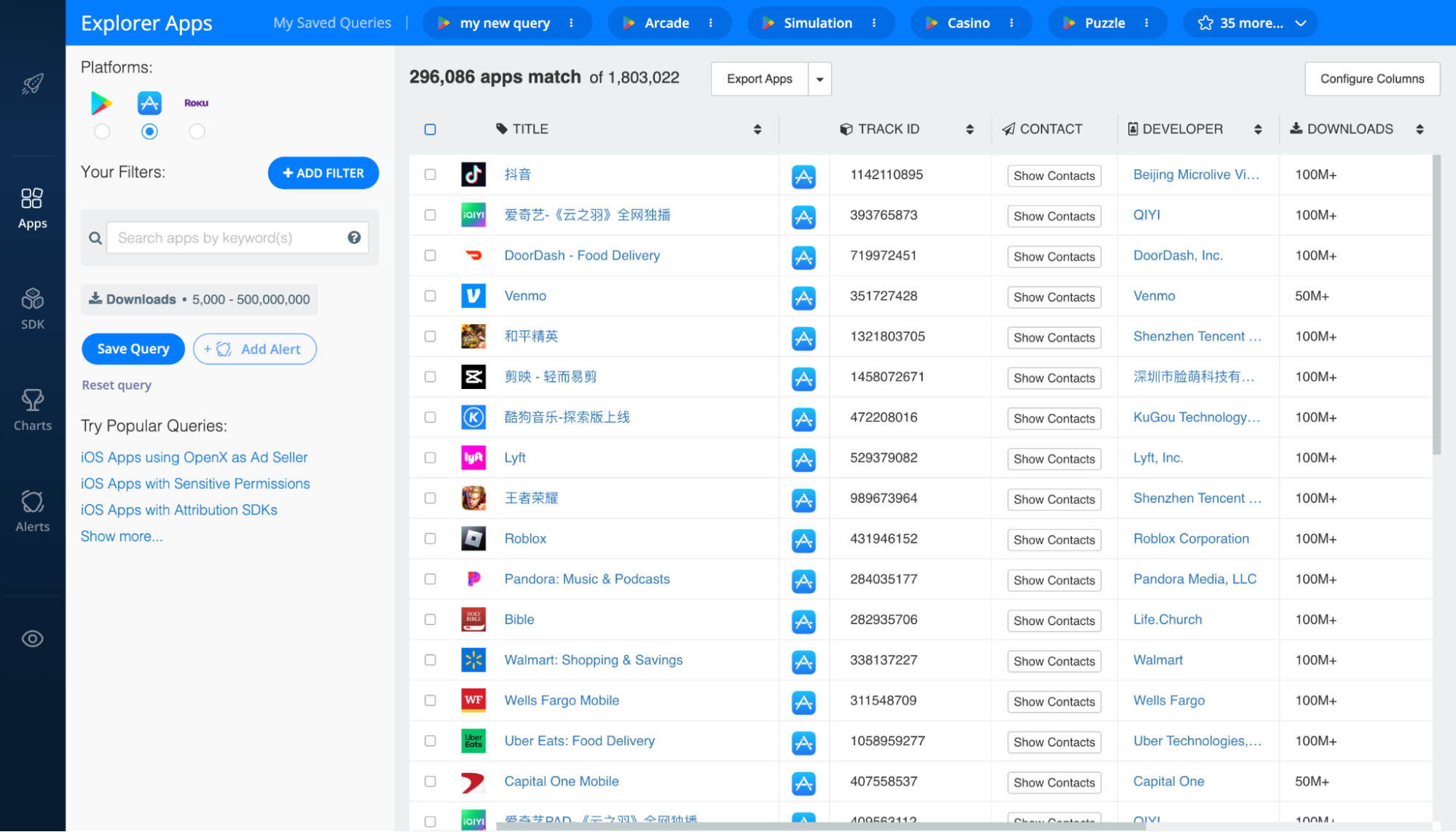Select the Puzzle saved query tab
This screenshot has width=1456, height=832.
tap(1104, 23)
